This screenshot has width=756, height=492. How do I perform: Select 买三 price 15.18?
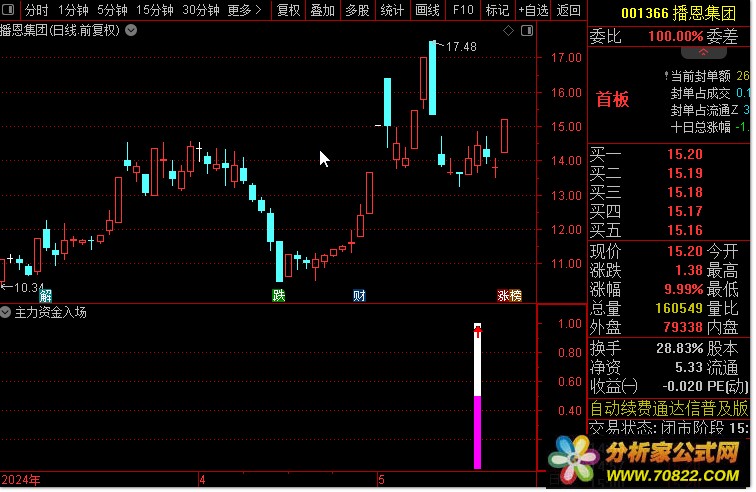[685, 192]
